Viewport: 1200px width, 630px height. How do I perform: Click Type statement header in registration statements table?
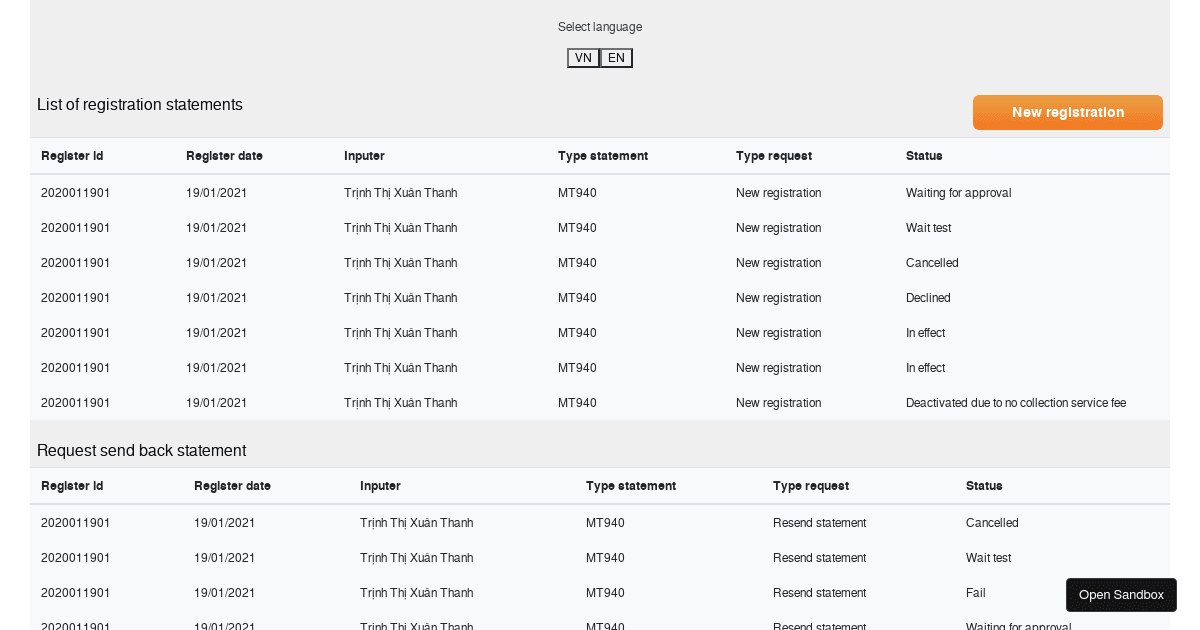tap(603, 156)
